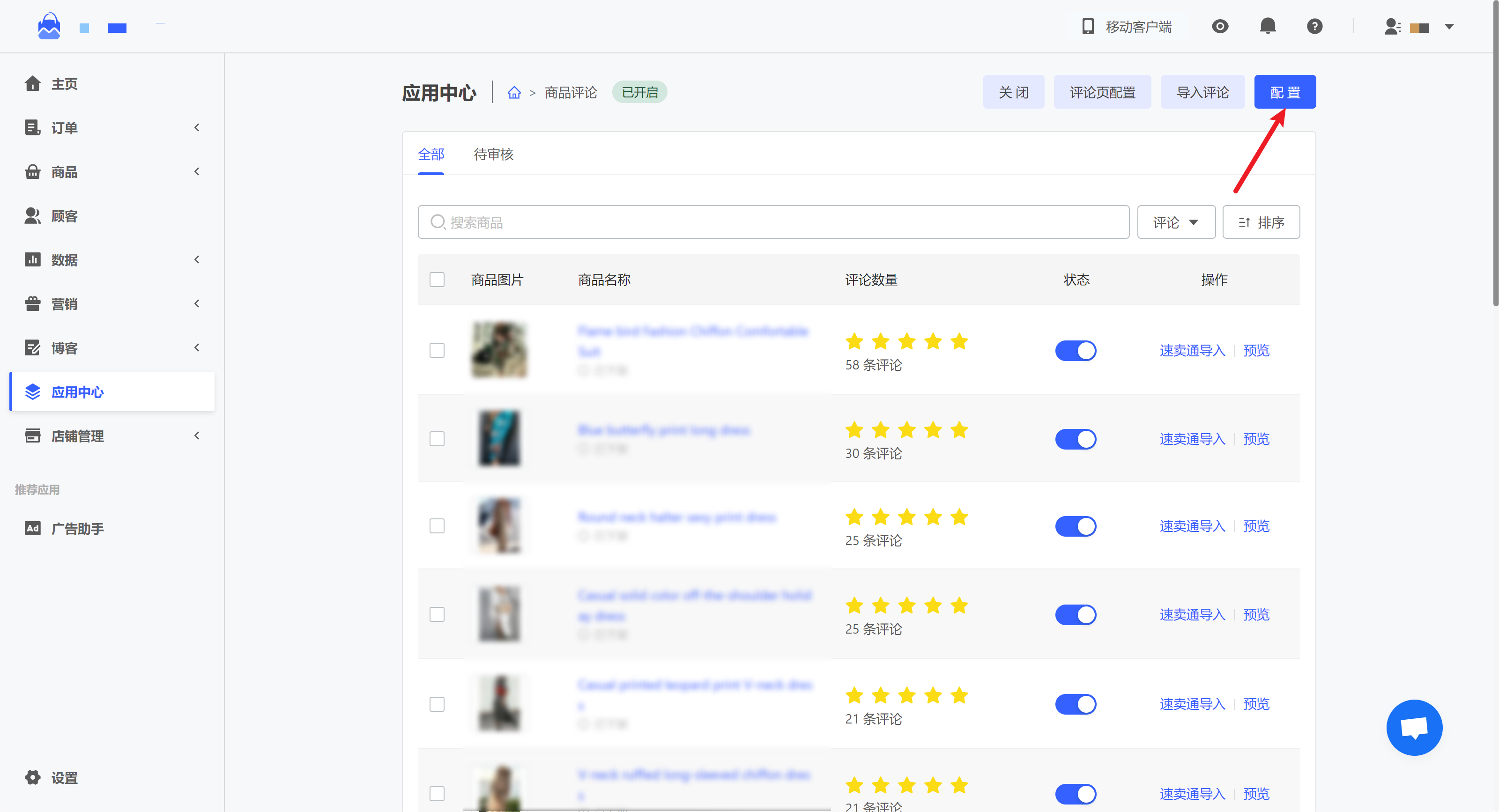Click thumbnail of the 30 条评论 product
1499x812 pixels.
(x=499, y=438)
